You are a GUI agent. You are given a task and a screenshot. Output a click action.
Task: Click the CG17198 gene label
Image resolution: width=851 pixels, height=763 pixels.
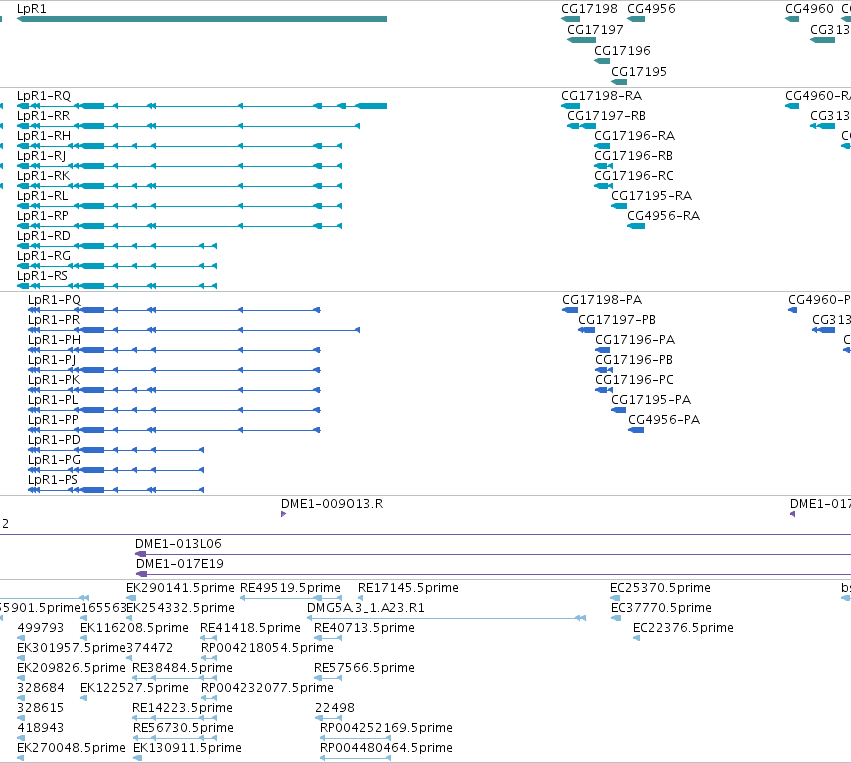point(589,9)
